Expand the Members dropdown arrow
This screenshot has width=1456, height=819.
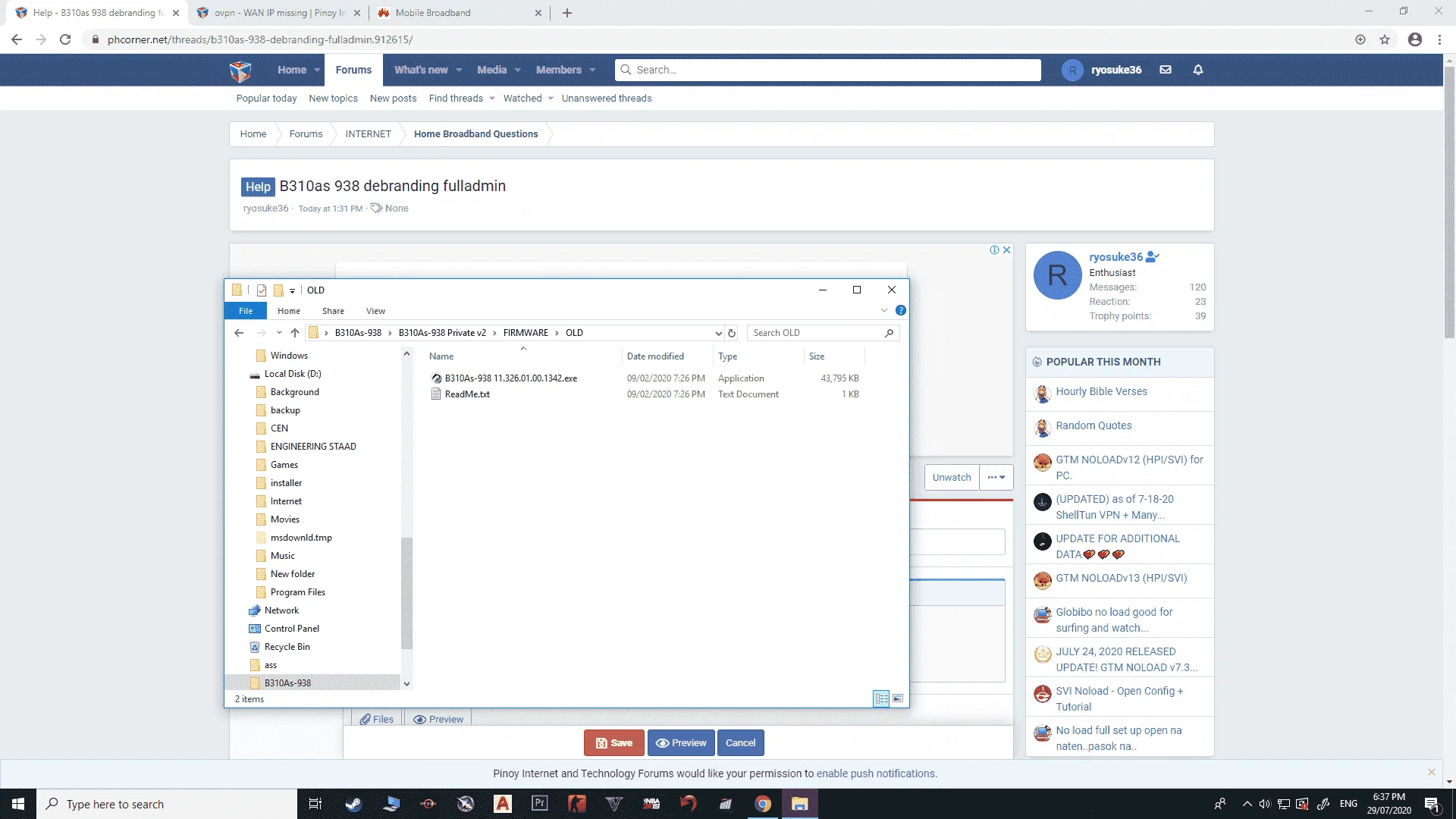click(592, 70)
